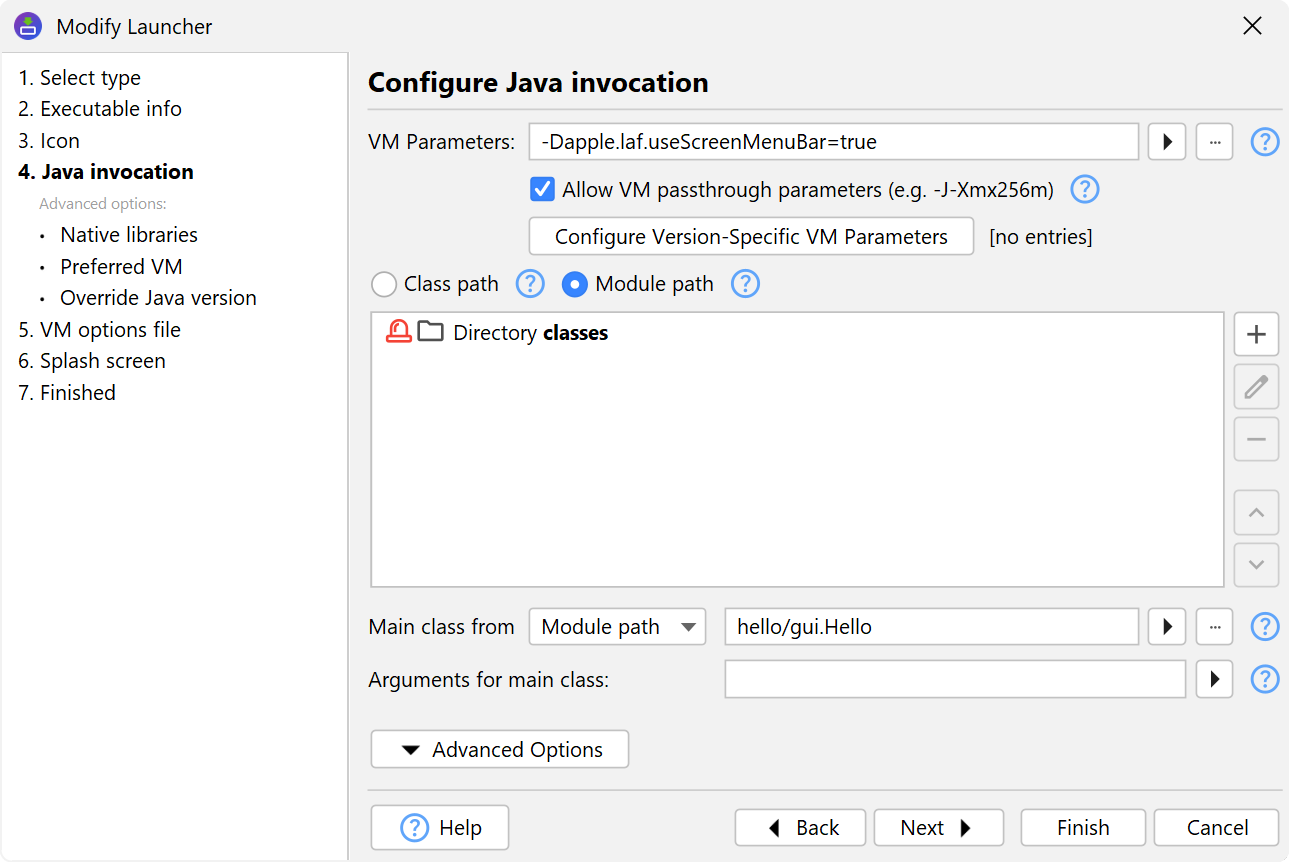1289x862 pixels.
Task: Click help icon next to Module path
Action: pyautogui.click(x=745, y=284)
